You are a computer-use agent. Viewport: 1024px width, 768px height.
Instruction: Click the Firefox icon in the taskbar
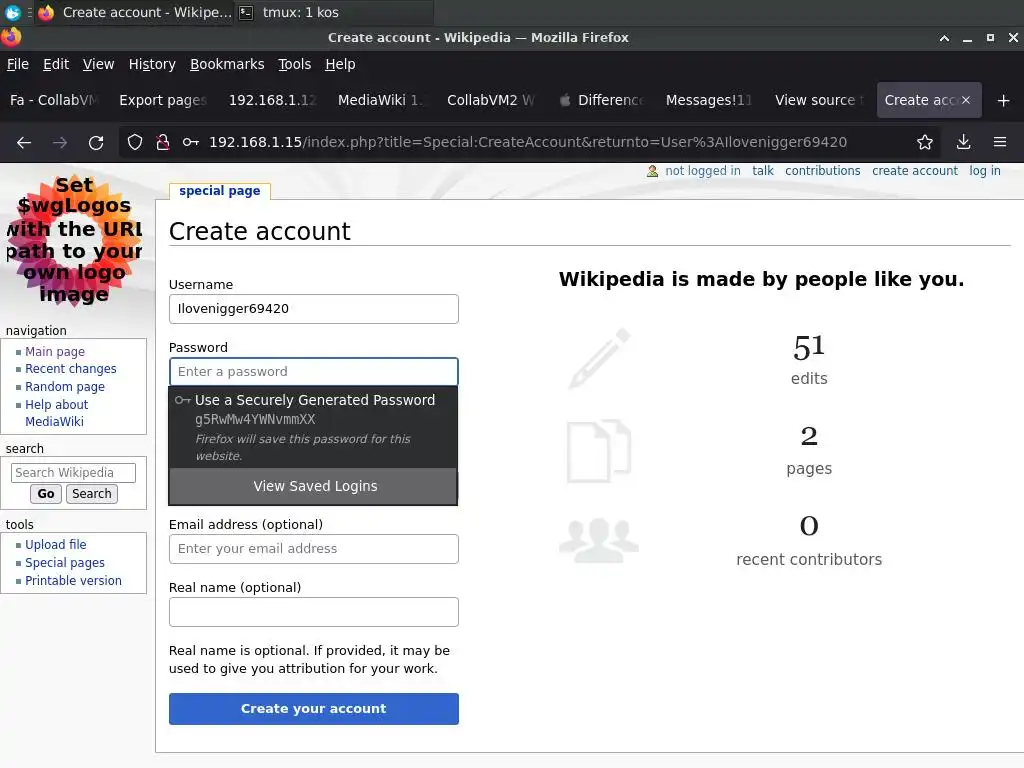coord(46,12)
